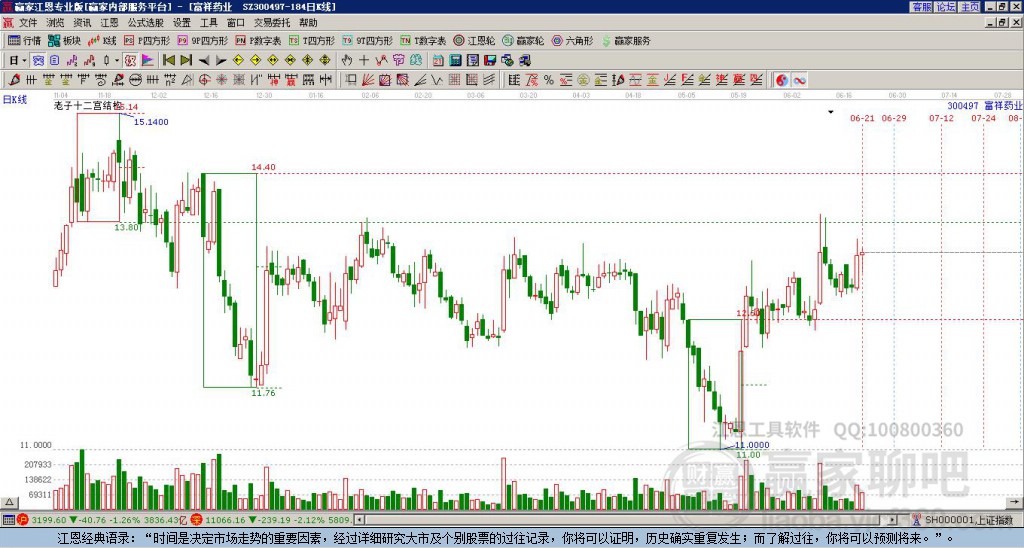Select the hand pan tool
The height and width of the screenshot is (548, 1024).
pyautogui.click(x=346, y=61)
